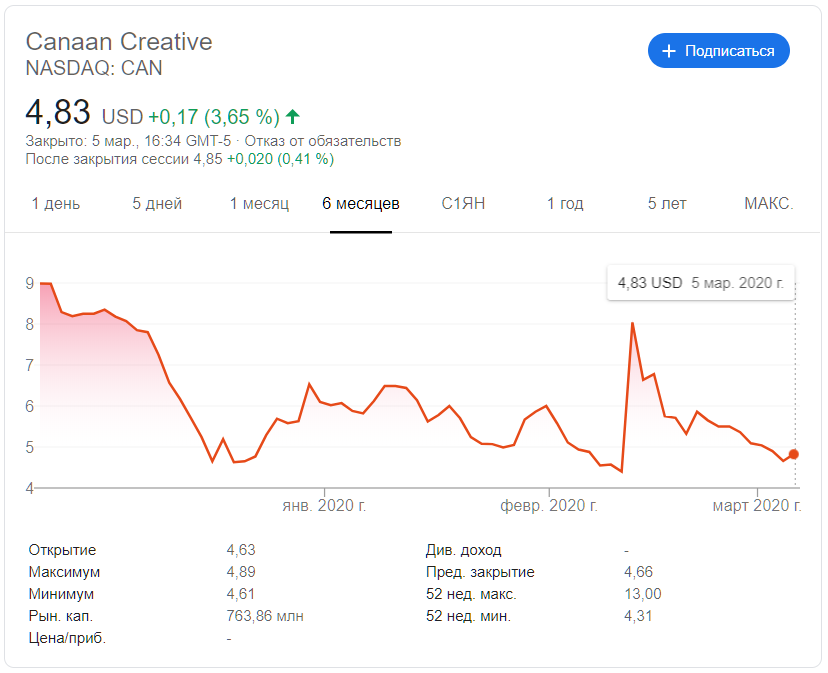Click the chart tooltip 4,83 USD

[650, 283]
